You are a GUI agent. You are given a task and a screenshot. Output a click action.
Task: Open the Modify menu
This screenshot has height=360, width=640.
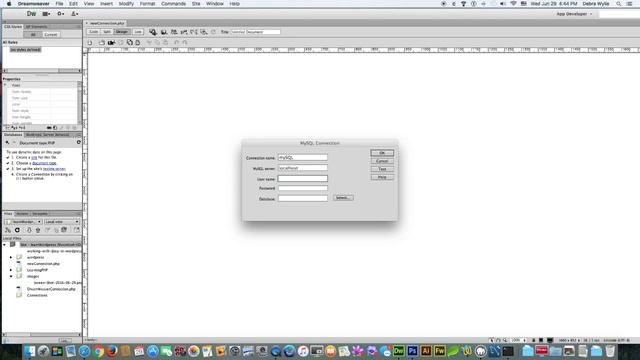(126, 4)
